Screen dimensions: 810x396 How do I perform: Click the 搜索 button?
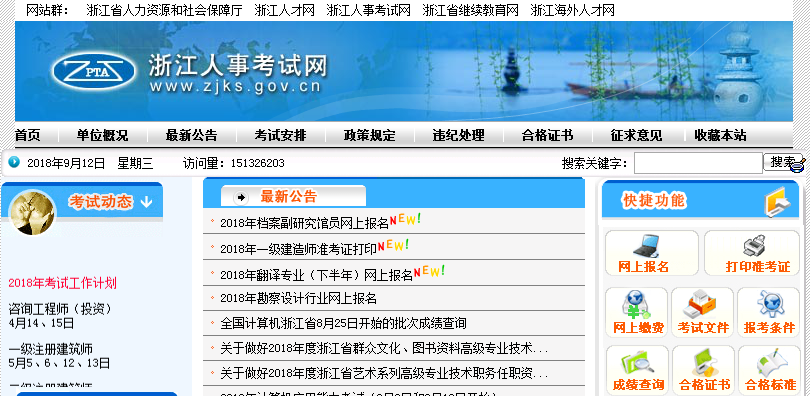pyautogui.click(x=783, y=163)
